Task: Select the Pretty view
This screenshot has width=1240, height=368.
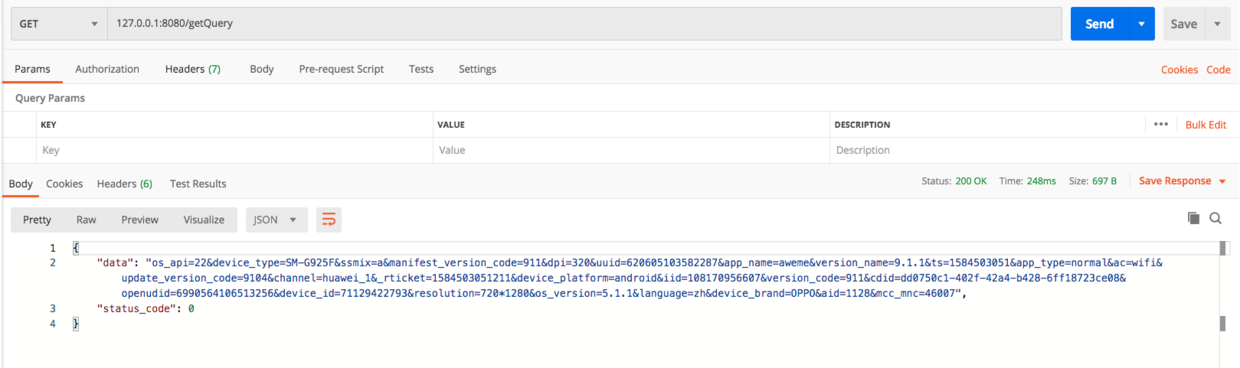Action: (x=37, y=220)
